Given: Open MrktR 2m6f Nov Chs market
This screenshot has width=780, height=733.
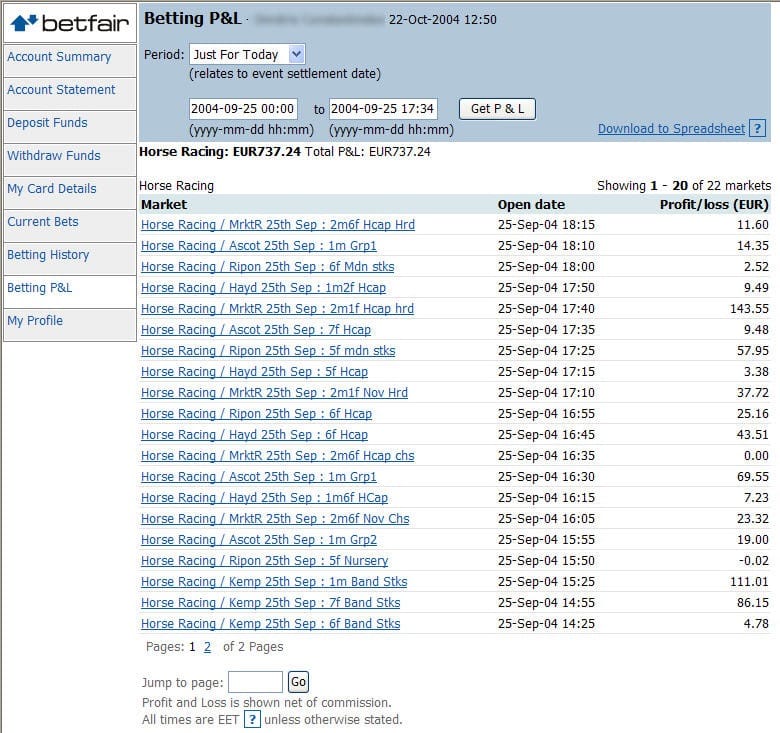Looking at the screenshot, I should click(x=275, y=519).
